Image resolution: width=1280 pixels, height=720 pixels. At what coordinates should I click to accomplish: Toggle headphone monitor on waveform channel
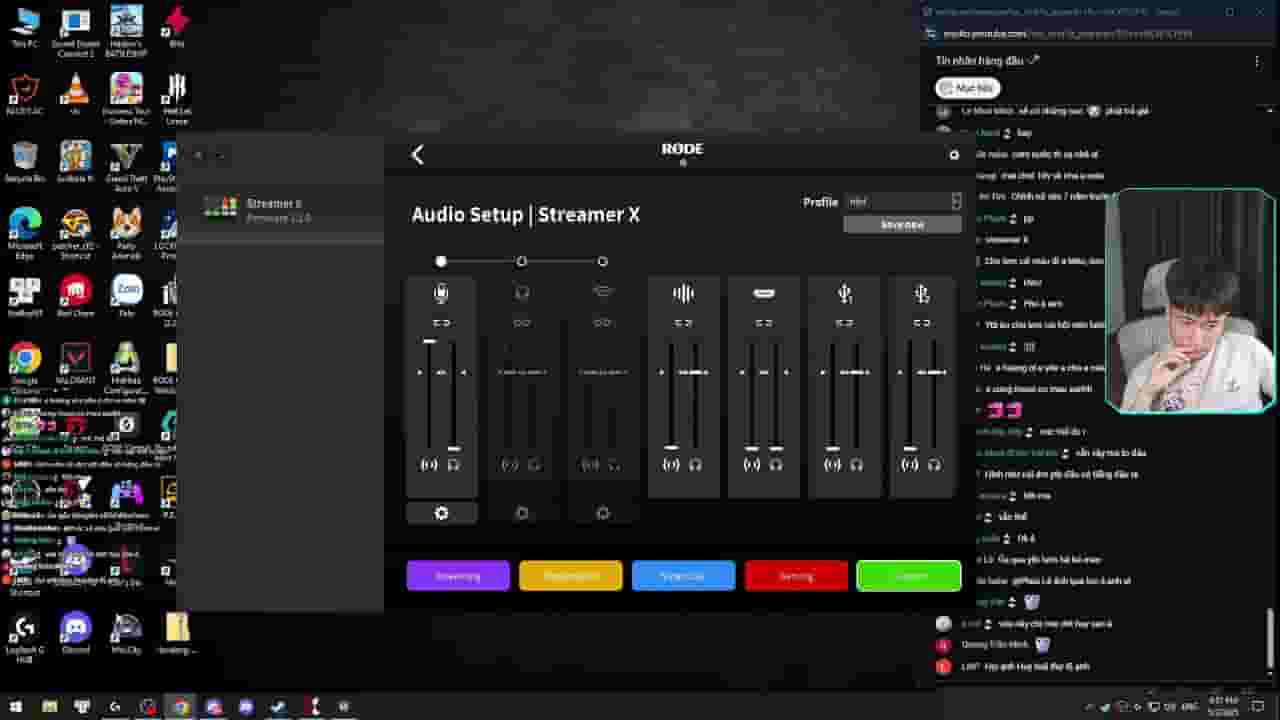coord(695,465)
